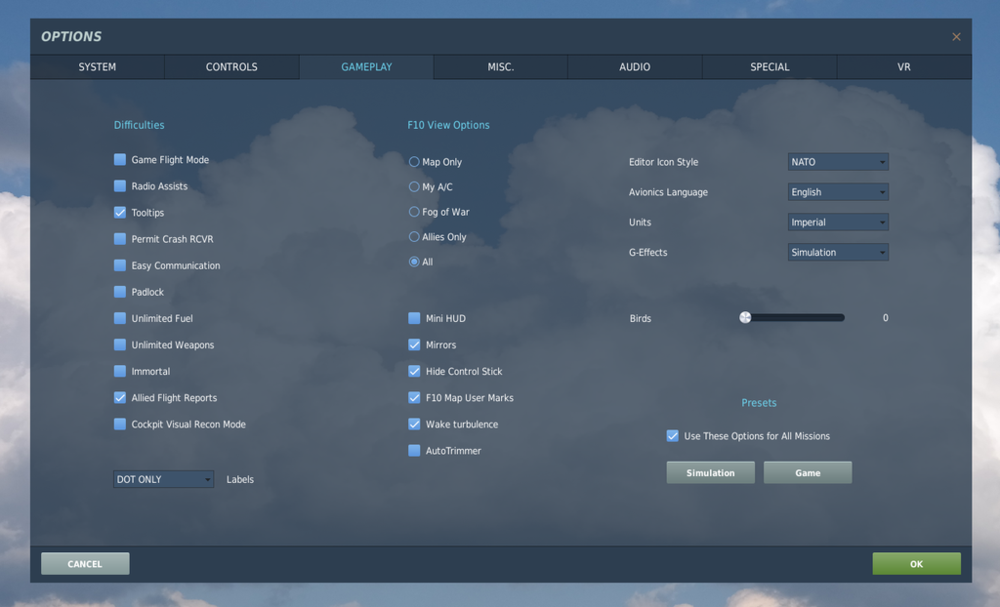Click the Presets heading

click(x=759, y=403)
